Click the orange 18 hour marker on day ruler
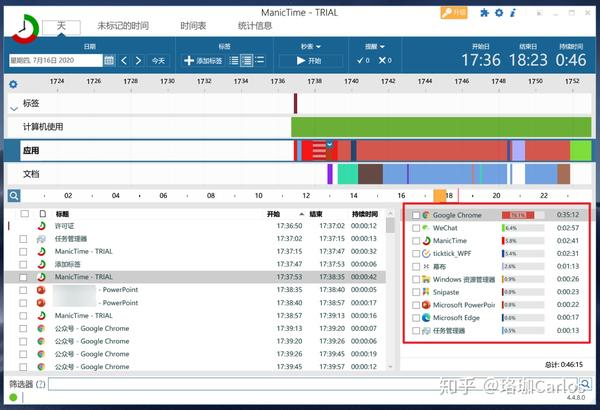Screen dimensions: 600x410 [440, 196]
